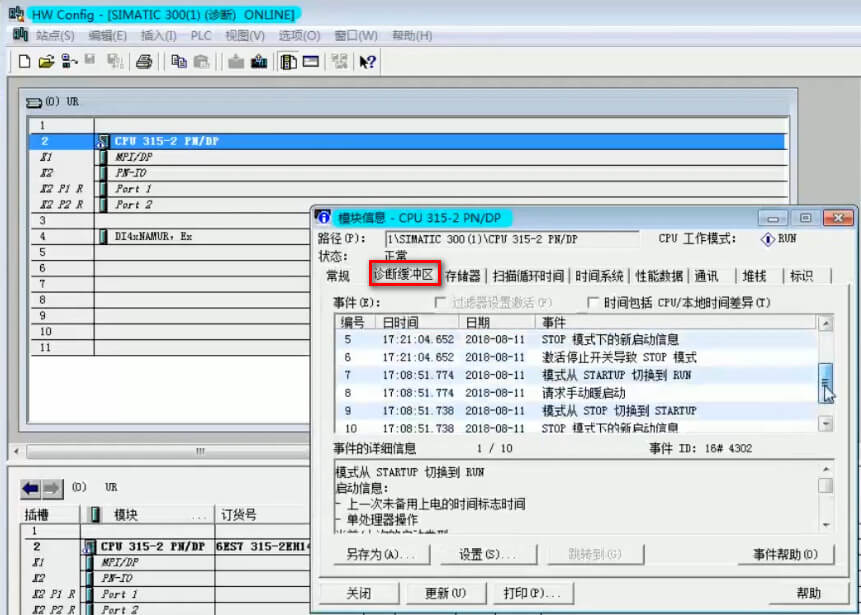861x615 pixels.
Task: Switch to the 扫描循环时间 tab
Action: coord(528,276)
